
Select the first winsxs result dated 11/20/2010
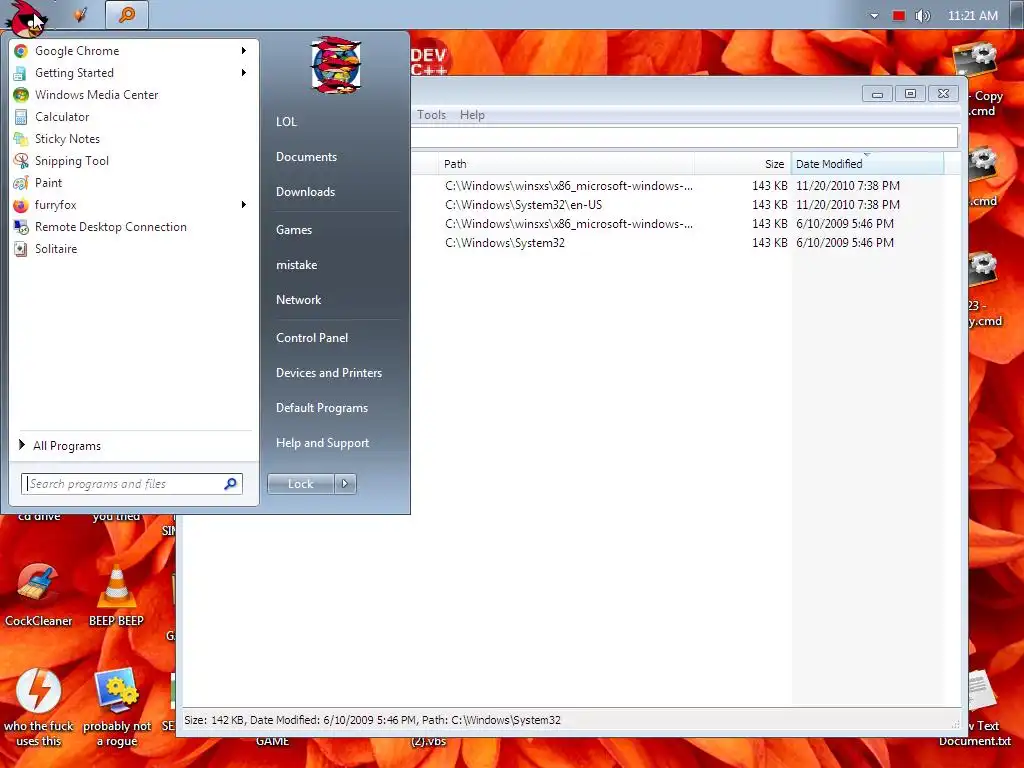tap(686, 186)
